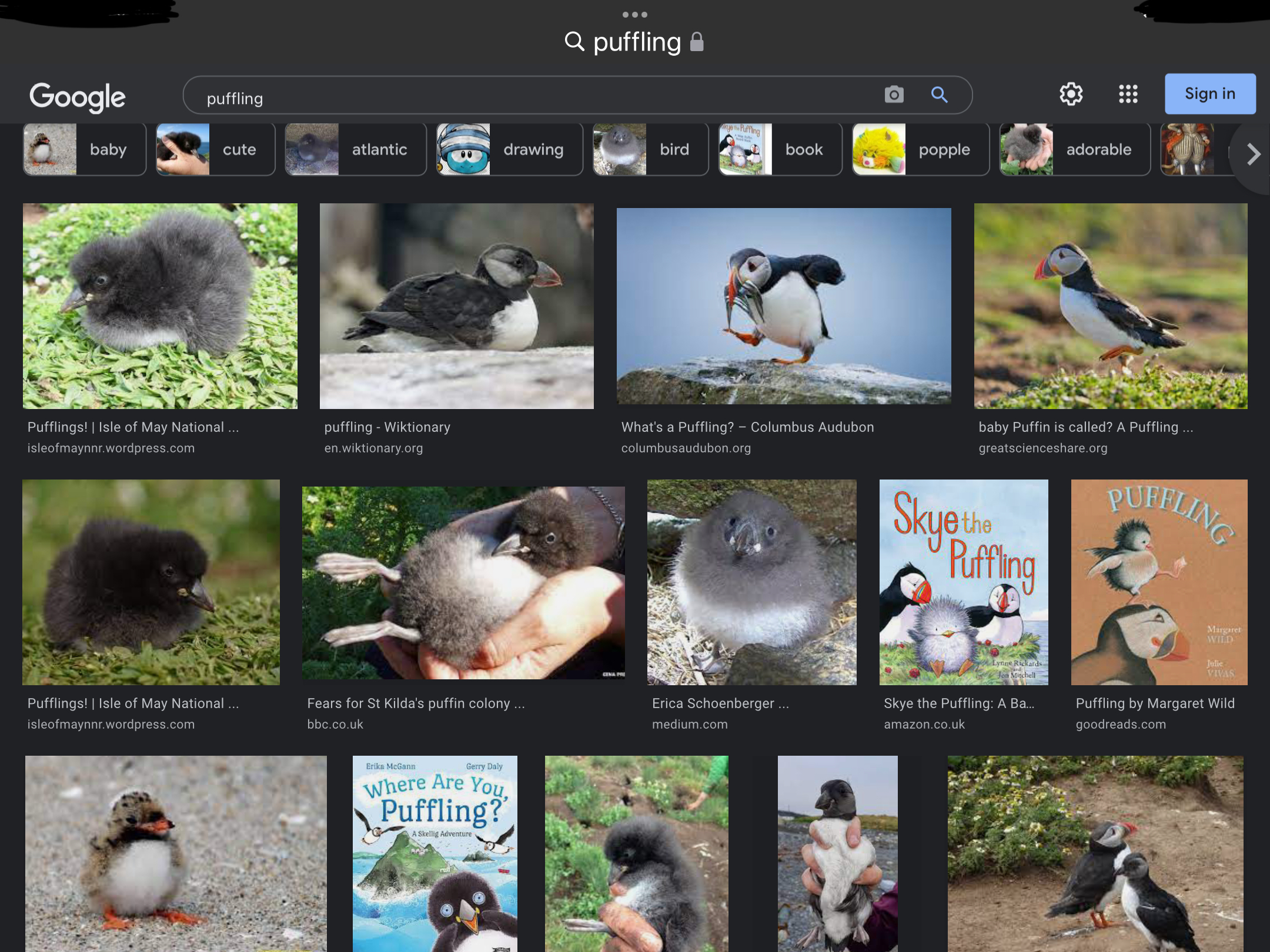1270x952 pixels.
Task: Click the blue magnifier search icon
Action: click(939, 95)
